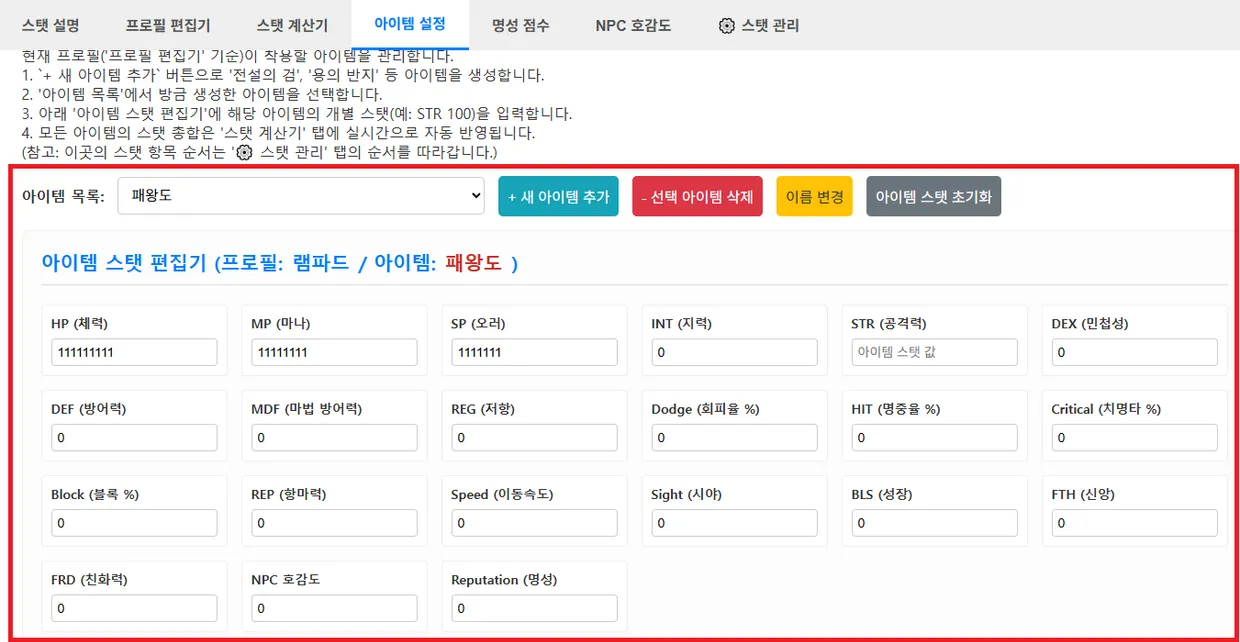Open the 아이템 목록 dropdown showing 패왕도

pyautogui.click(x=301, y=196)
